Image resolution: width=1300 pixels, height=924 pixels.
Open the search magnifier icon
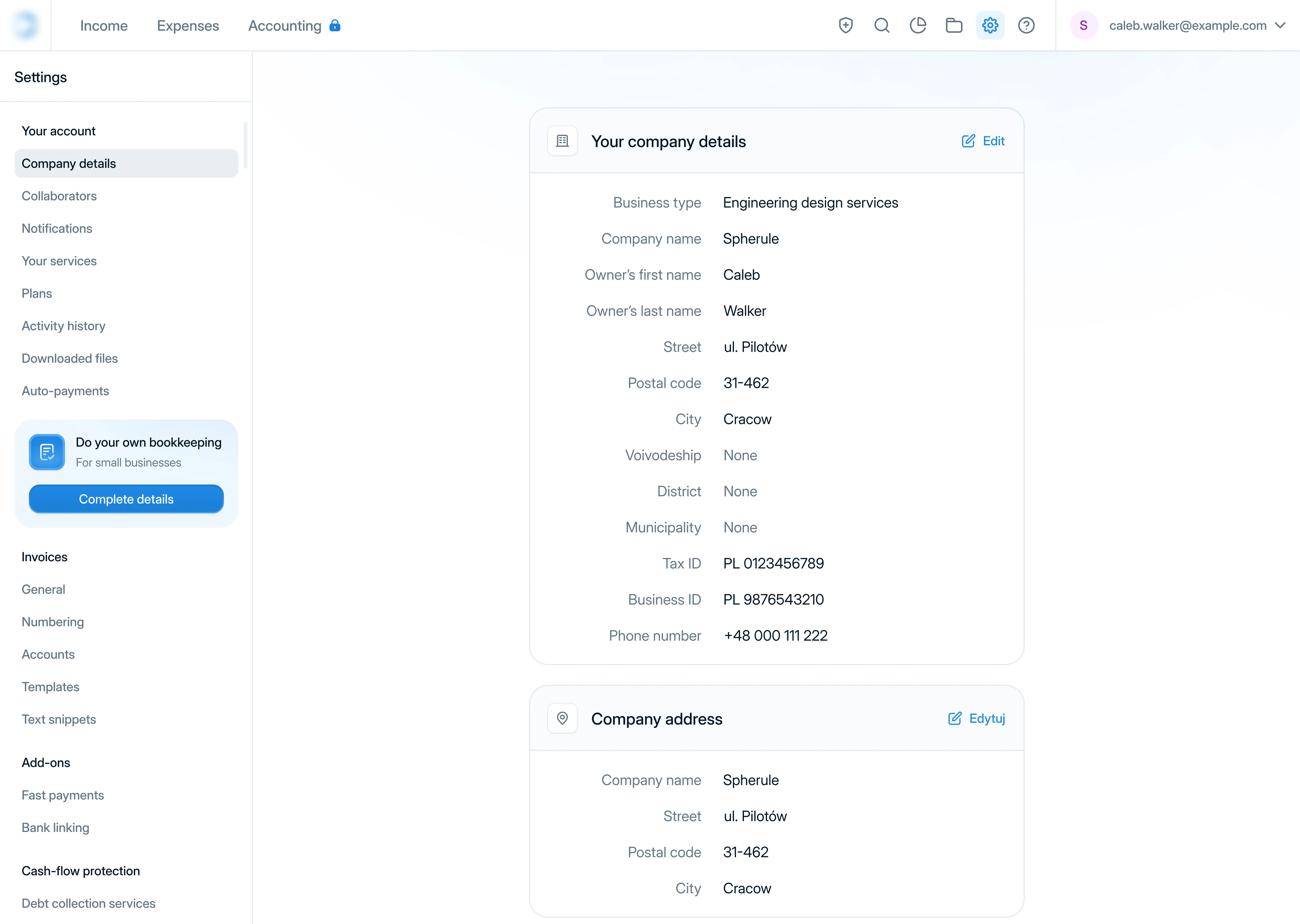coord(882,25)
